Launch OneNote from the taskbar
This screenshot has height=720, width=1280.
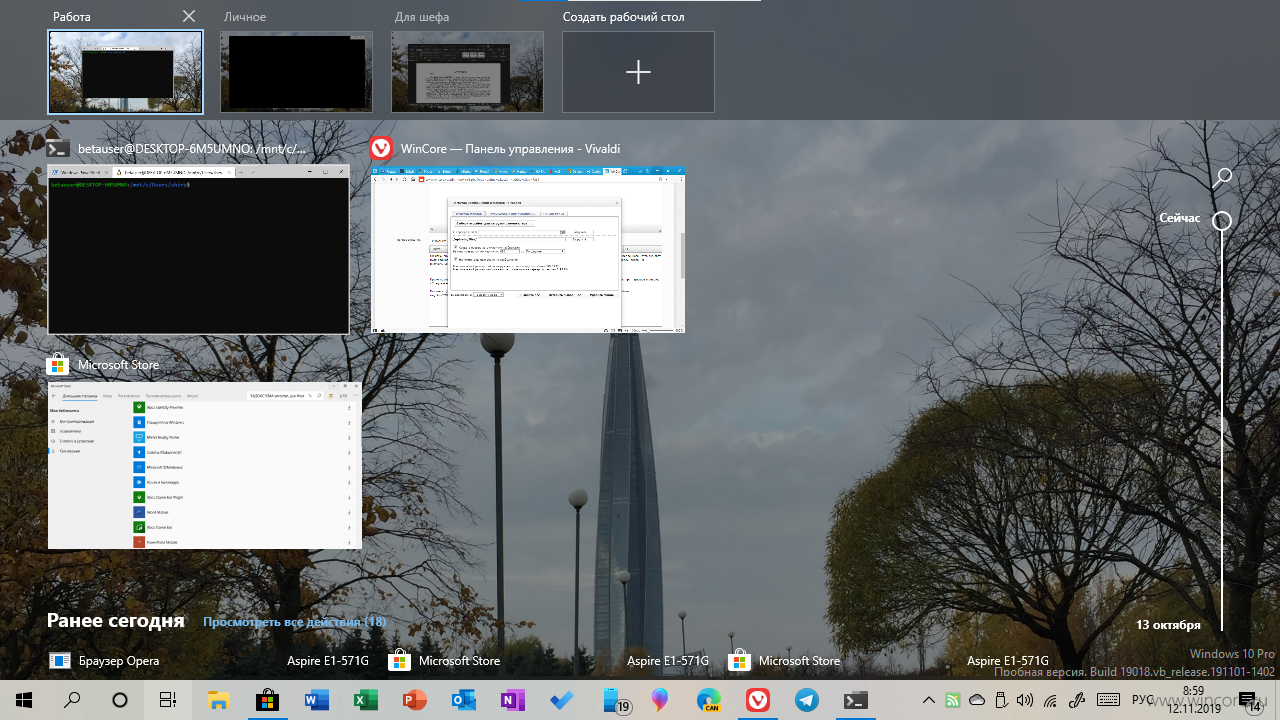[x=512, y=700]
